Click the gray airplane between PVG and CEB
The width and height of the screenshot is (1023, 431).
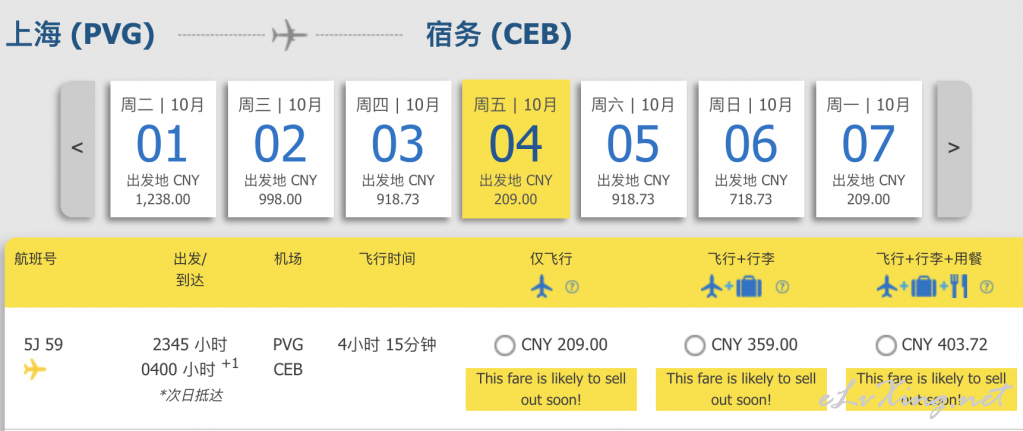click(290, 35)
